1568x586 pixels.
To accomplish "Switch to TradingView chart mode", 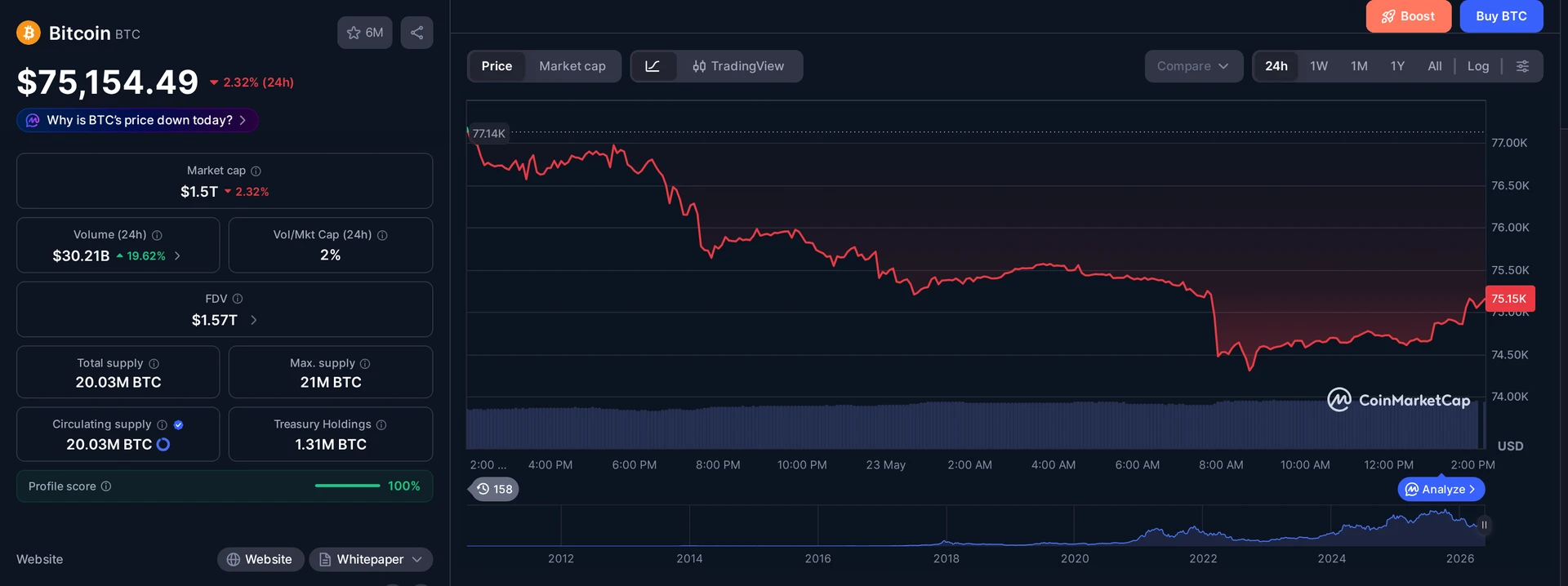I will [x=738, y=66].
